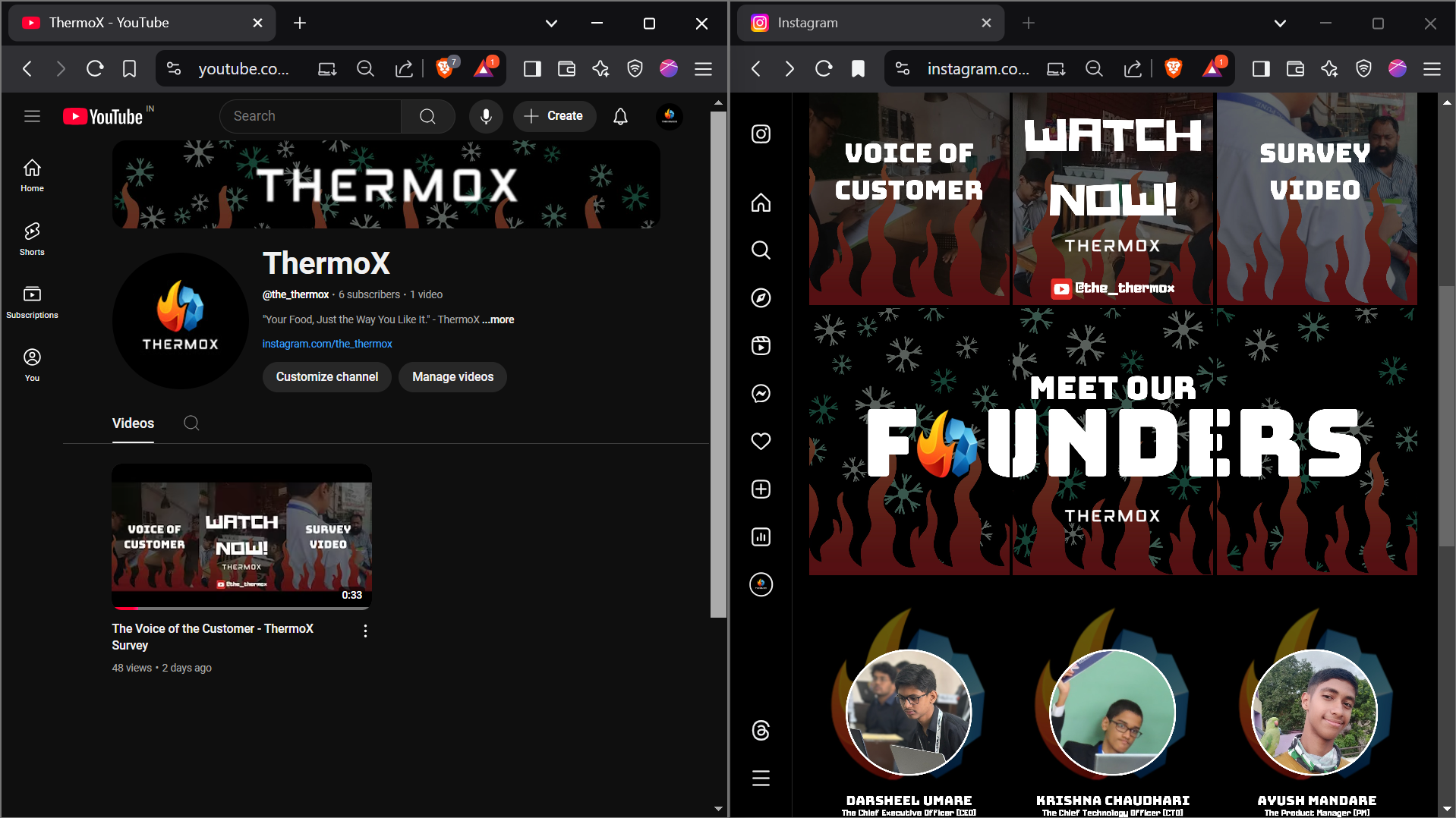The height and width of the screenshot is (818, 1456).
Task: Expand channel description with ...more
Action: 498,319
